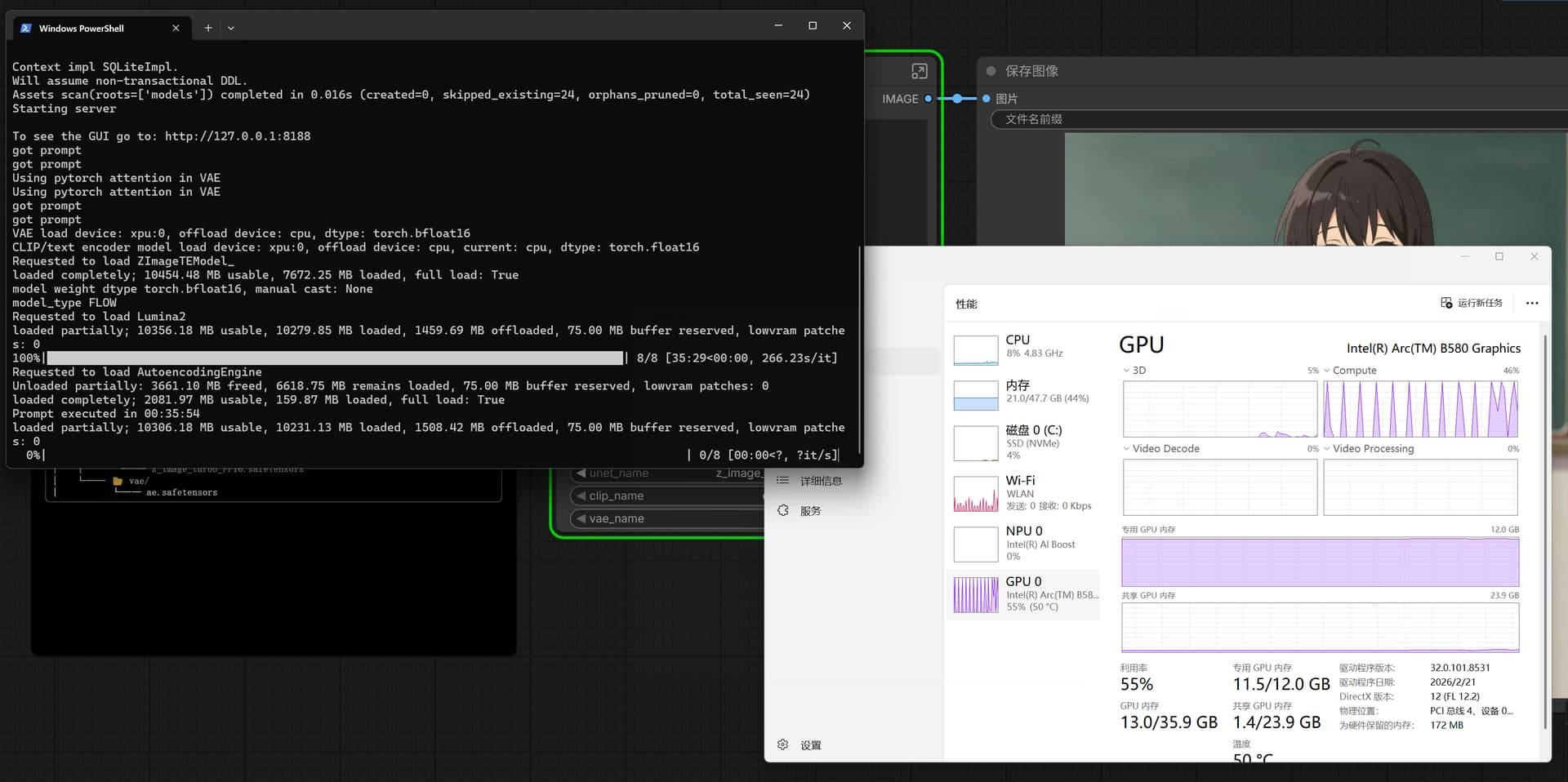This screenshot has height=782, width=1568.
Task: Open the 详细信息 (Details) page in Task Manager
Action: point(820,481)
